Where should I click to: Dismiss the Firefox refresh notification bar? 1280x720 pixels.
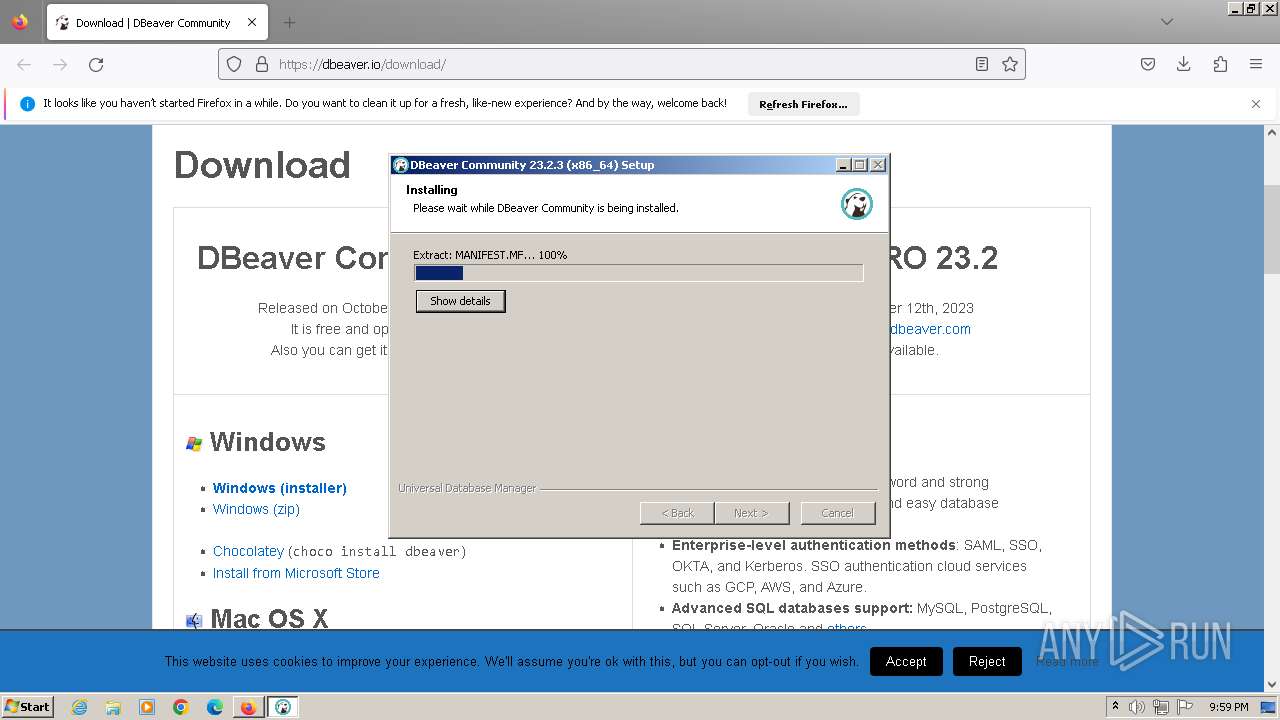(x=1256, y=104)
